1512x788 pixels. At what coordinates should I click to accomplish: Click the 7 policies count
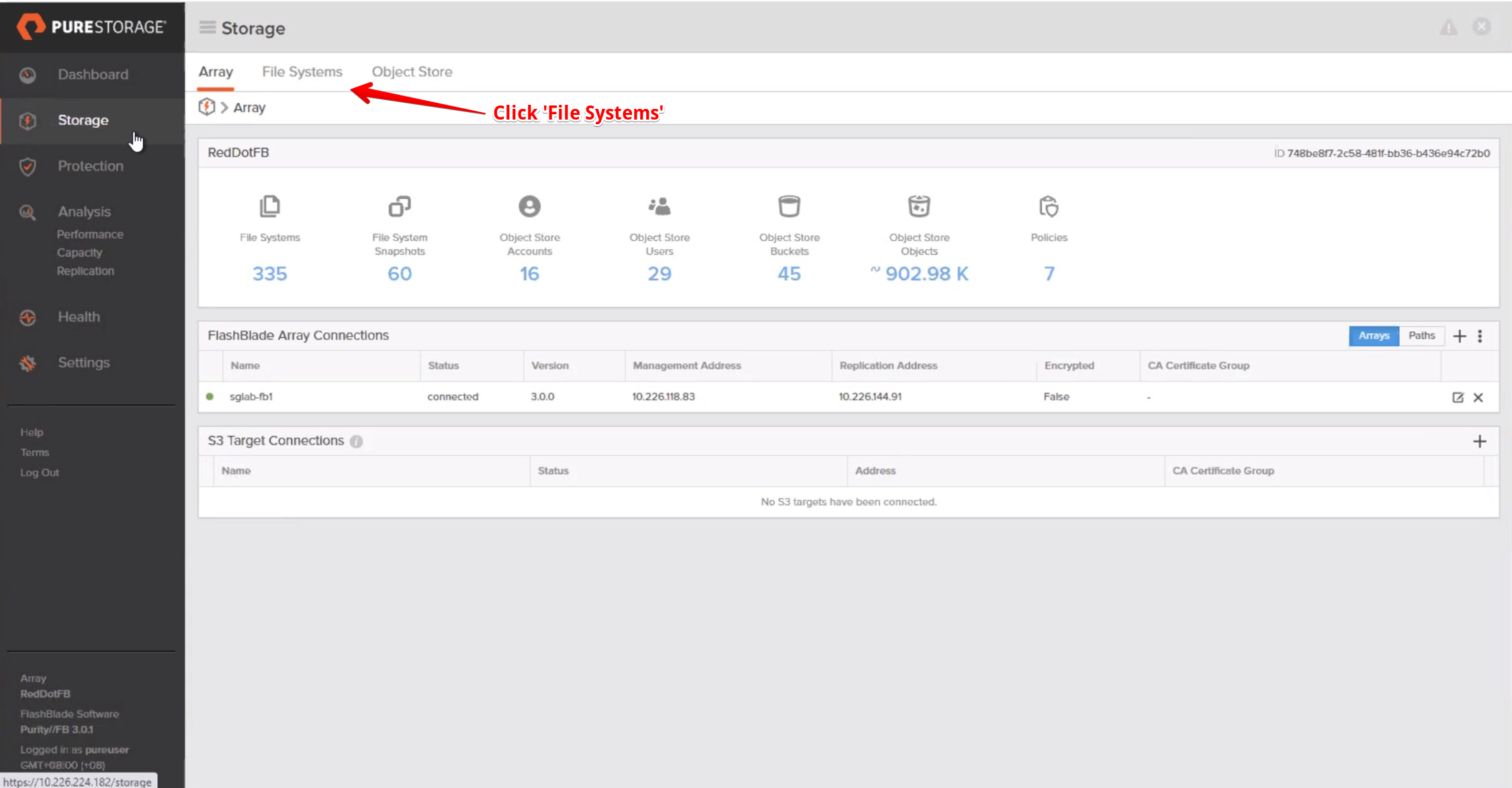(x=1049, y=273)
